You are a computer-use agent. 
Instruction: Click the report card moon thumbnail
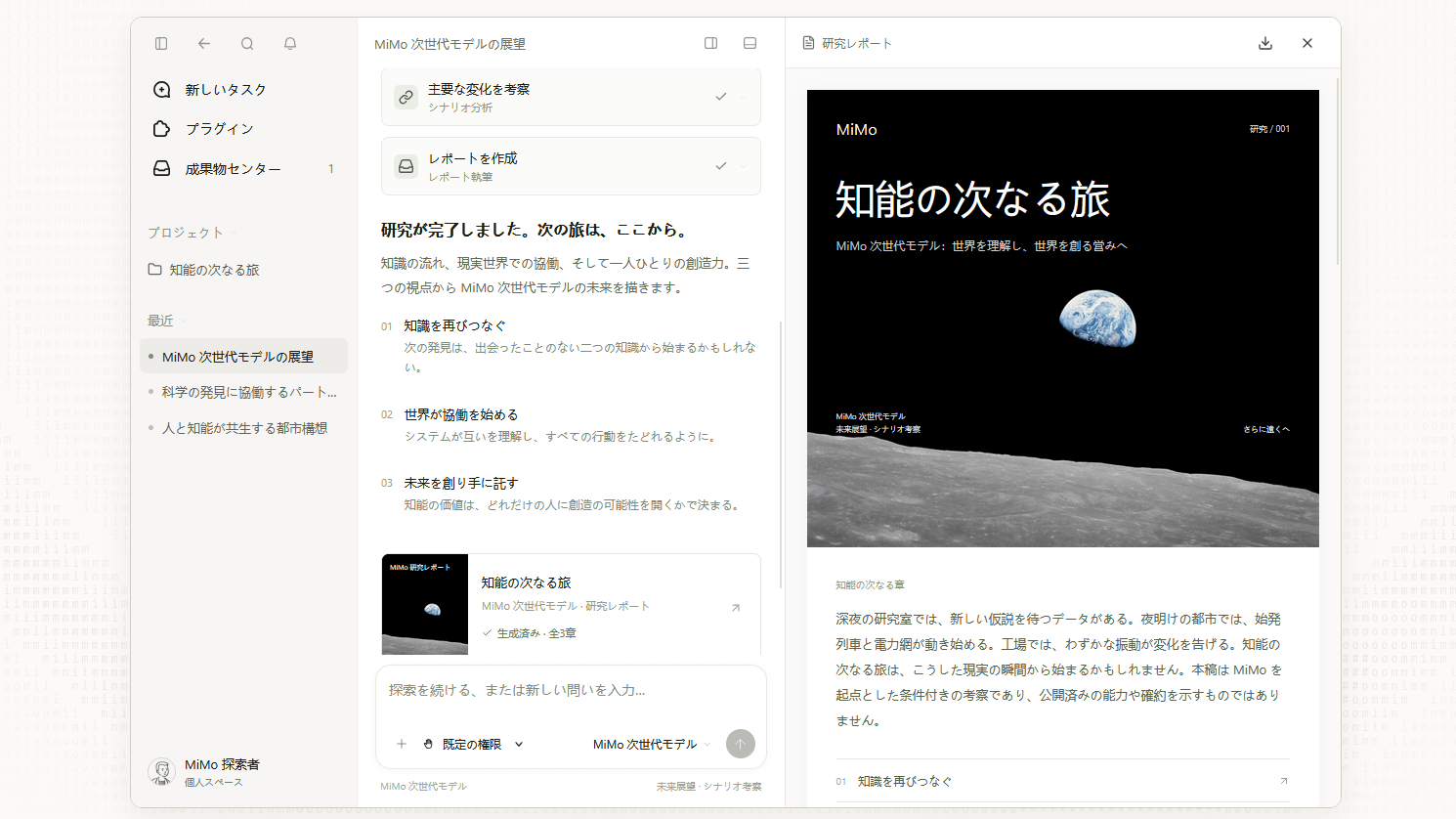tap(425, 604)
